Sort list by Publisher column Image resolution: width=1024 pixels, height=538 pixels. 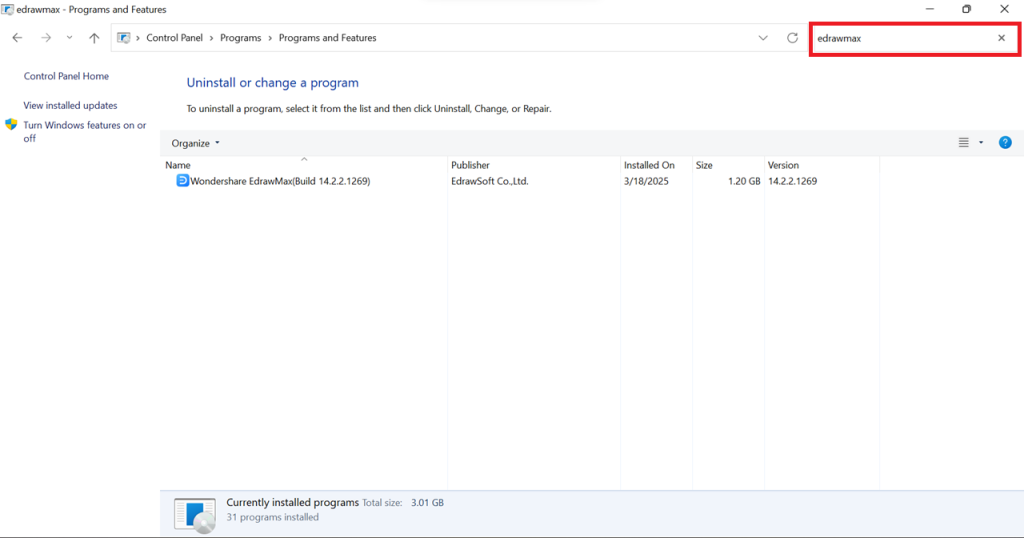(534, 165)
